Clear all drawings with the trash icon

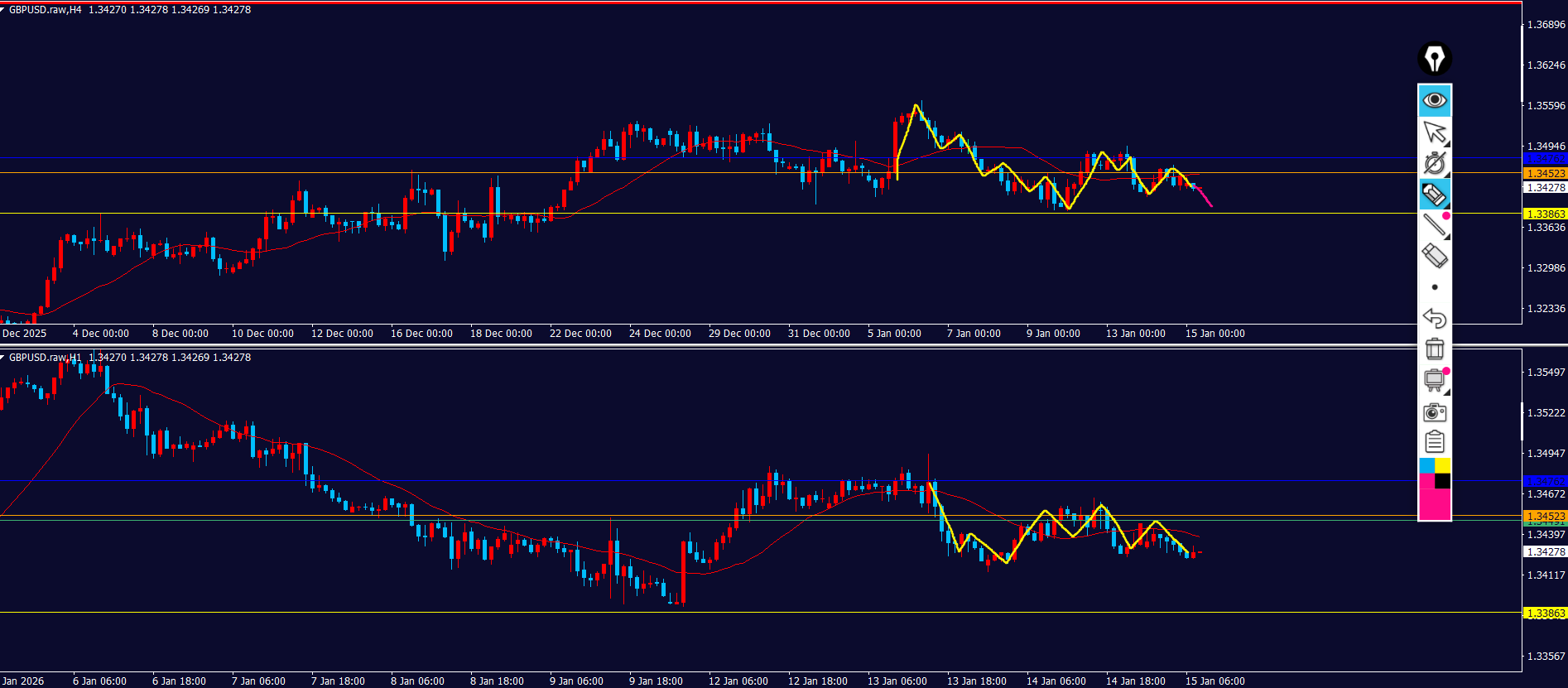click(x=1435, y=349)
